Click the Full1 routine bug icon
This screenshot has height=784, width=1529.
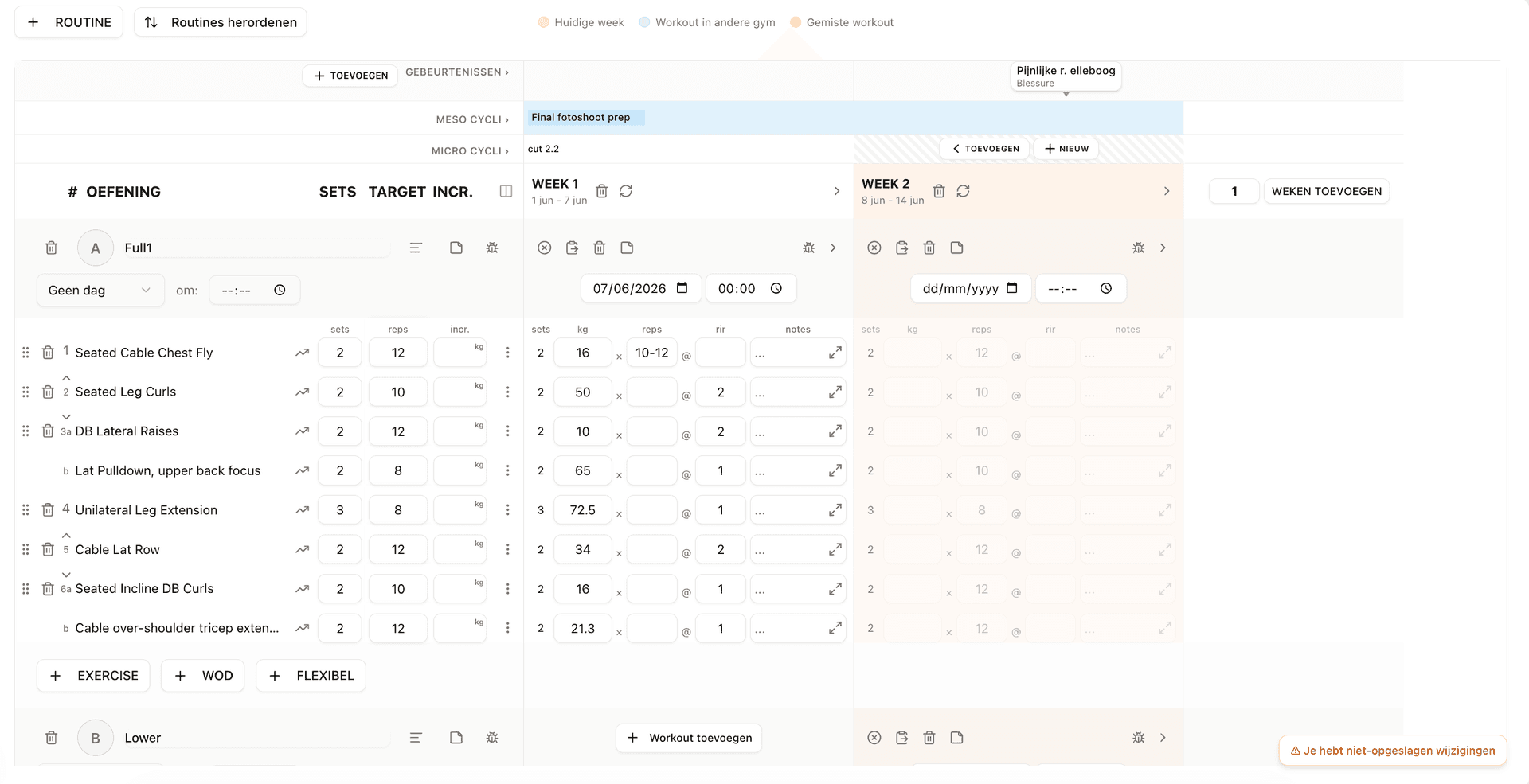492,248
